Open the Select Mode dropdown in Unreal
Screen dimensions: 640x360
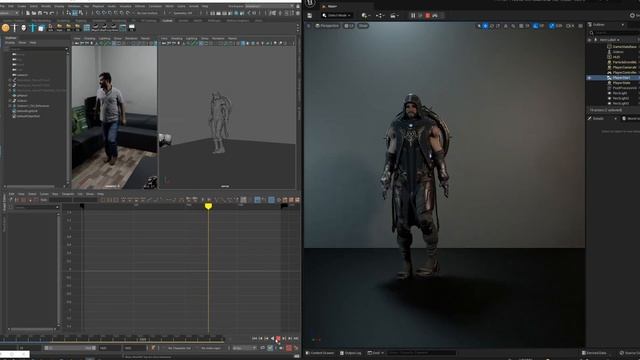pos(337,16)
